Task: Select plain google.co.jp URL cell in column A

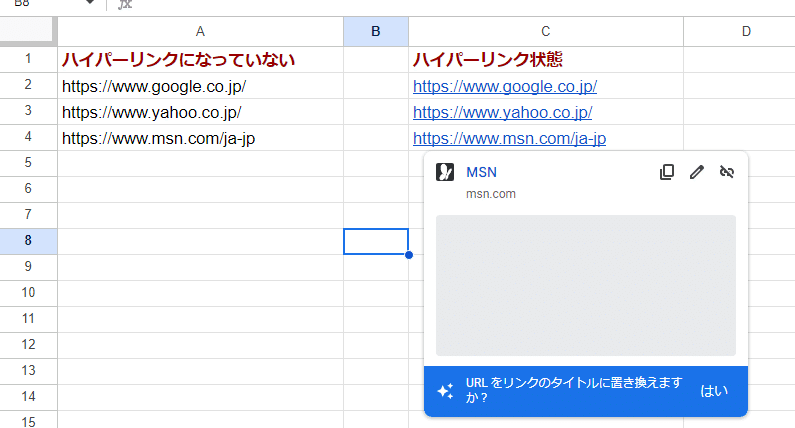Action: 200,86
